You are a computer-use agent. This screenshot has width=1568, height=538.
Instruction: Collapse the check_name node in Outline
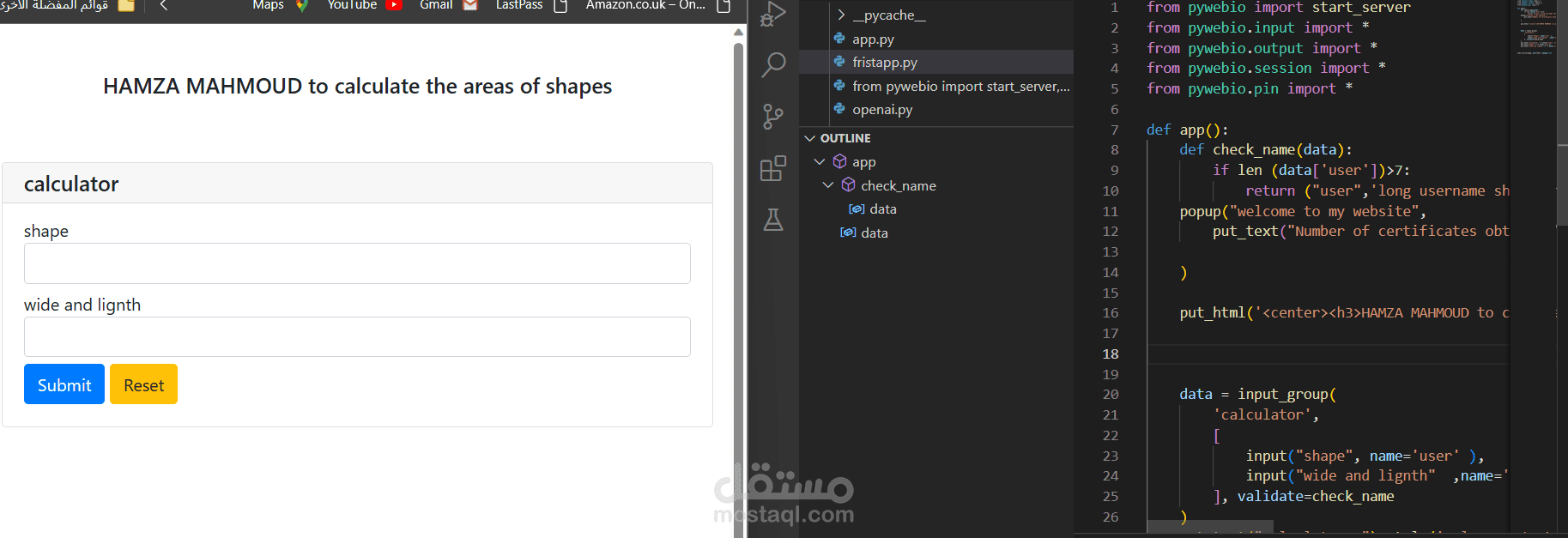click(x=828, y=185)
